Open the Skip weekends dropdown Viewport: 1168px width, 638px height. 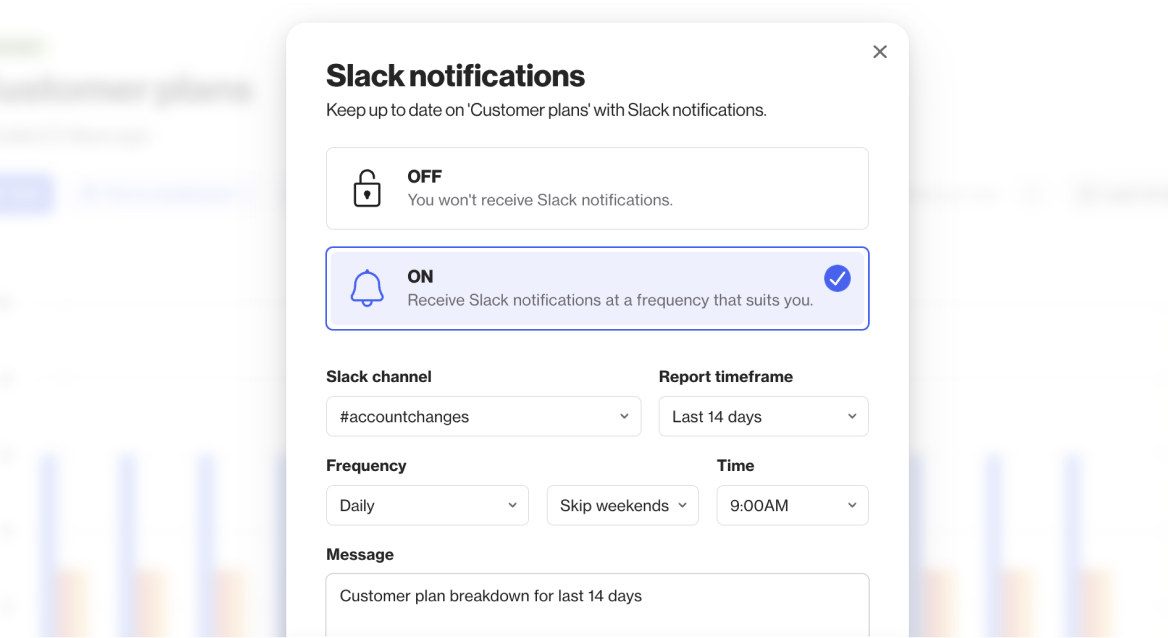(623, 505)
